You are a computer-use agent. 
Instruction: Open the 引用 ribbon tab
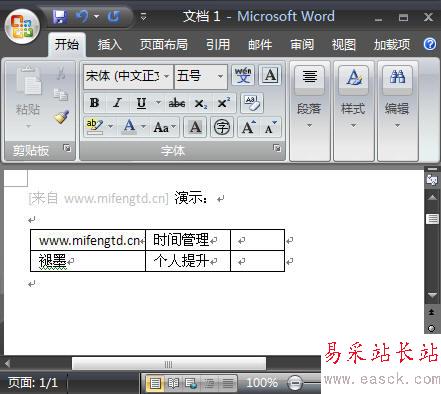point(218,44)
